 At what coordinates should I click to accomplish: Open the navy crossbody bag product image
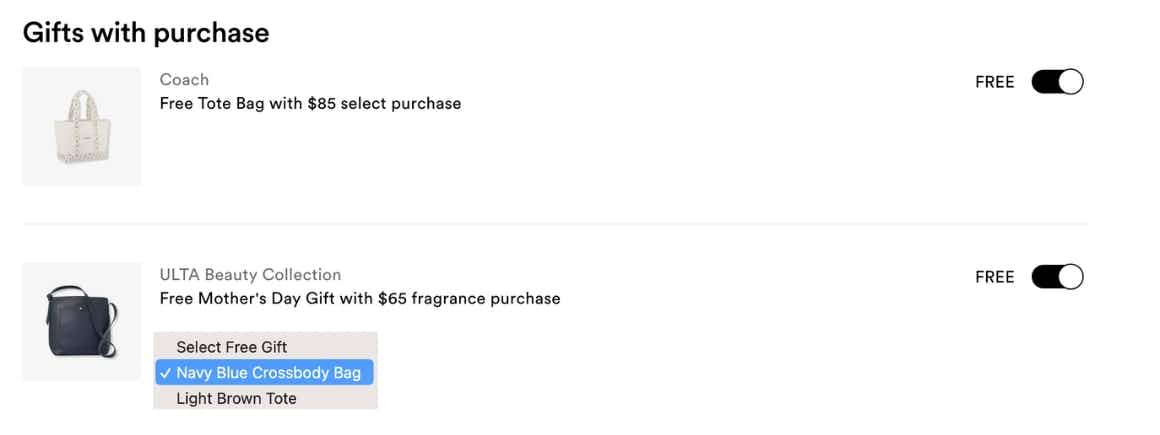point(82,321)
